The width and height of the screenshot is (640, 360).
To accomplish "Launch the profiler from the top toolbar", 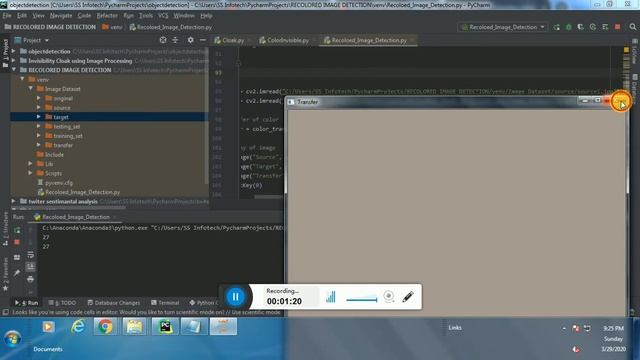I will pyautogui.click(x=593, y=27).
